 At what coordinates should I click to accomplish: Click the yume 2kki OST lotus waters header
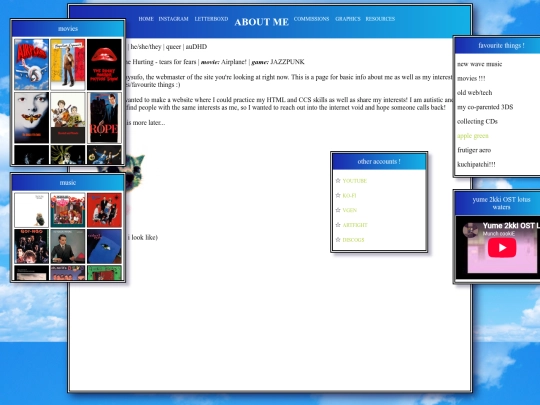(x=497, y=203)
